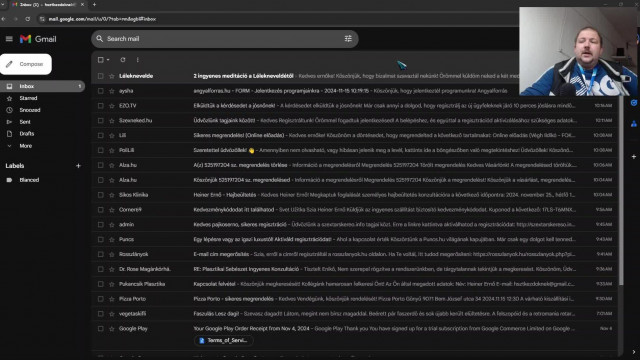Check the box for Léleknevelde email
This screenshot has height=360, width=640.
100,76
